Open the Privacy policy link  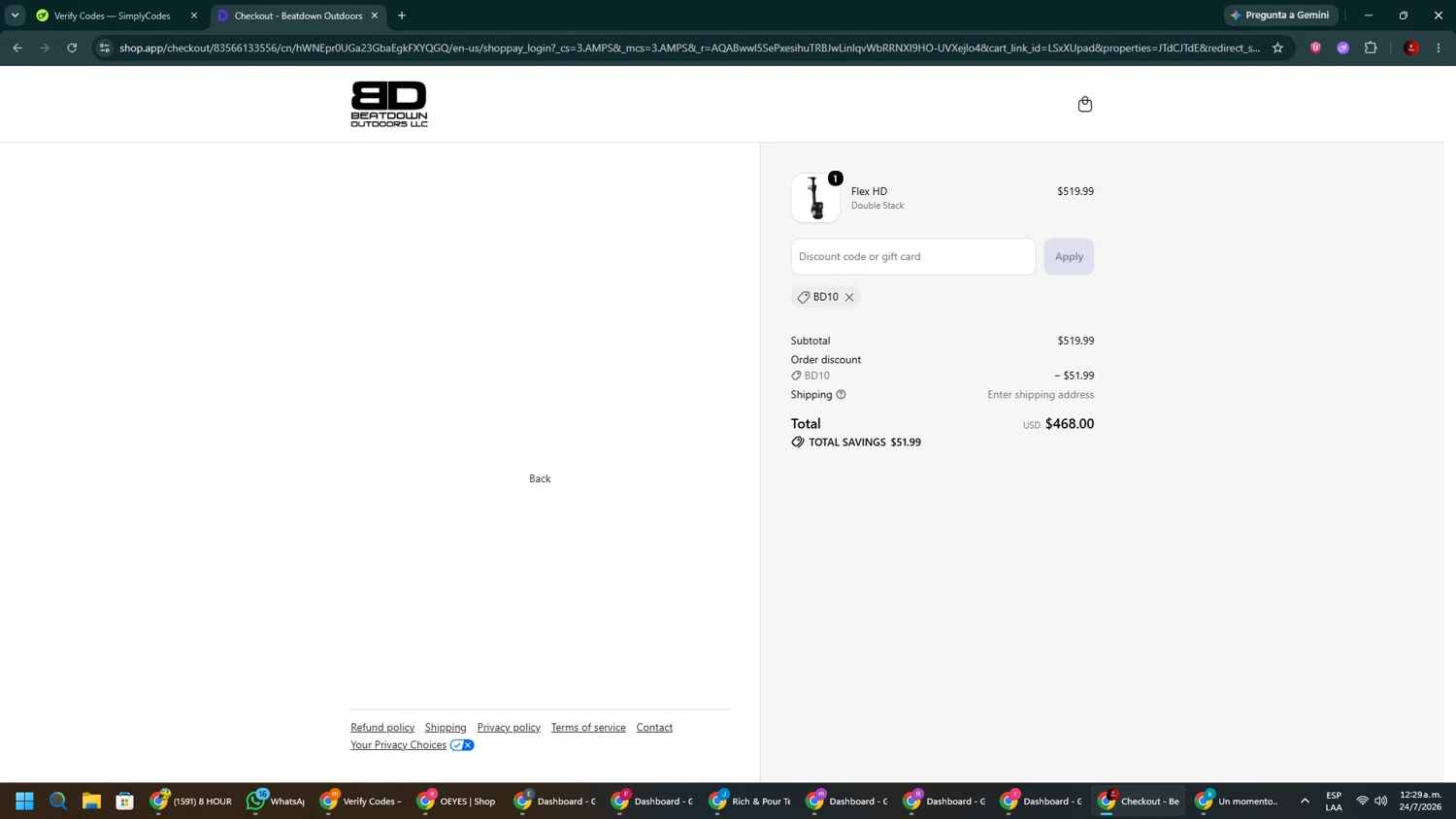click(x=509, y=728)
